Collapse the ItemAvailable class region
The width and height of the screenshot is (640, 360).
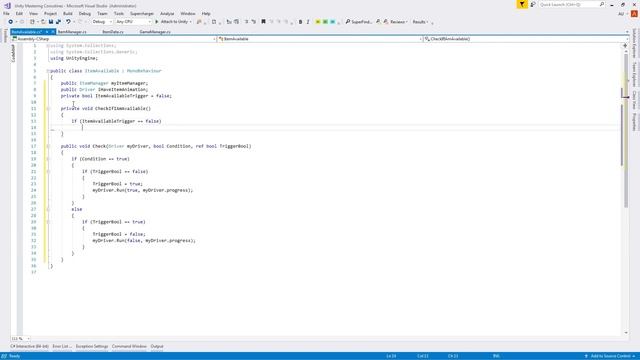[x=48, y=71]
